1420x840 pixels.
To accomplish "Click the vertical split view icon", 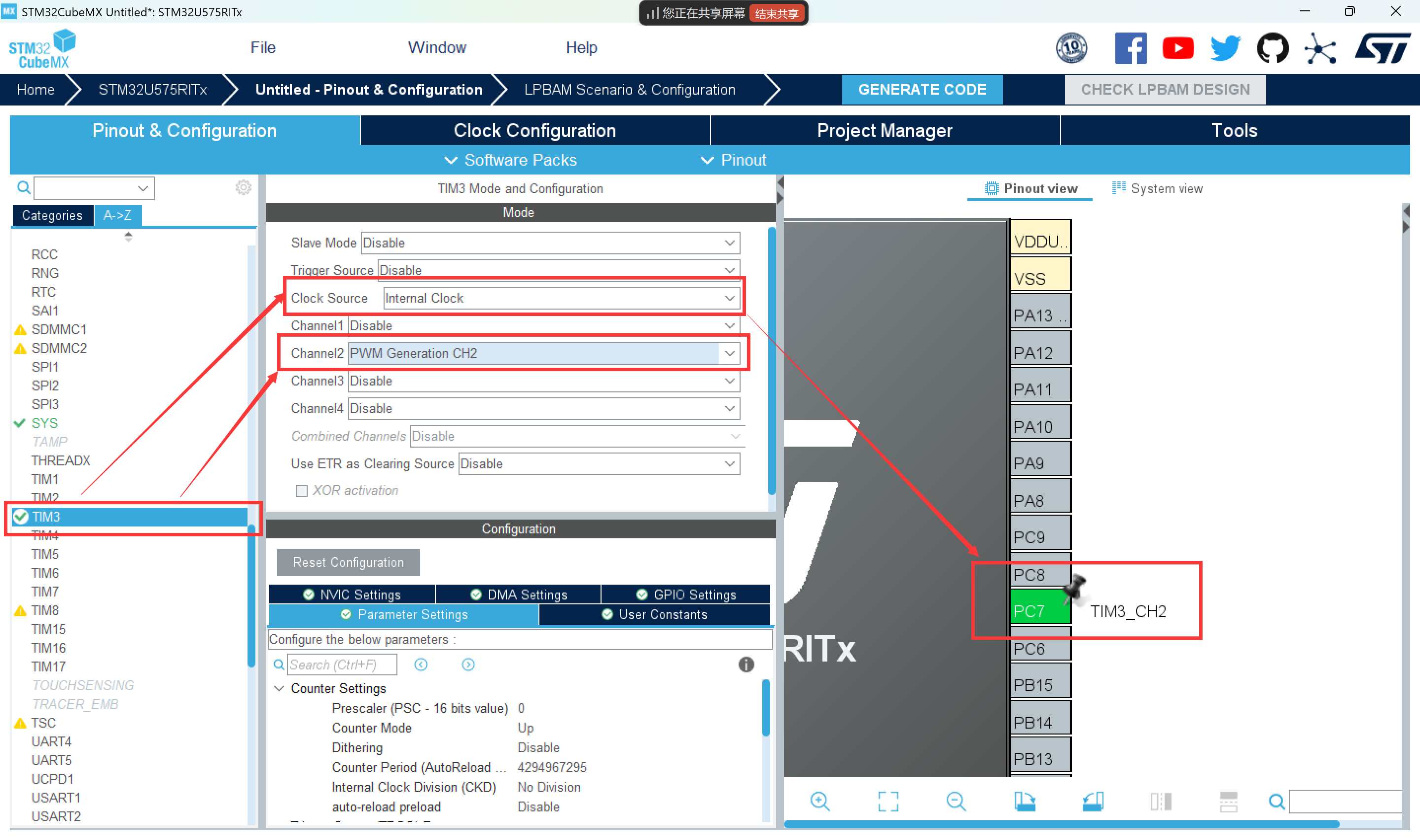I will pos(1161,802).
